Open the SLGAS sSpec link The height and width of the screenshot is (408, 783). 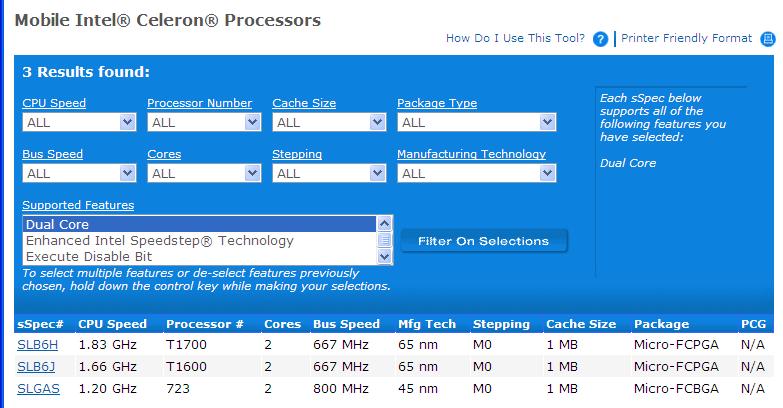pyautogui.click(x=38, y=389)
